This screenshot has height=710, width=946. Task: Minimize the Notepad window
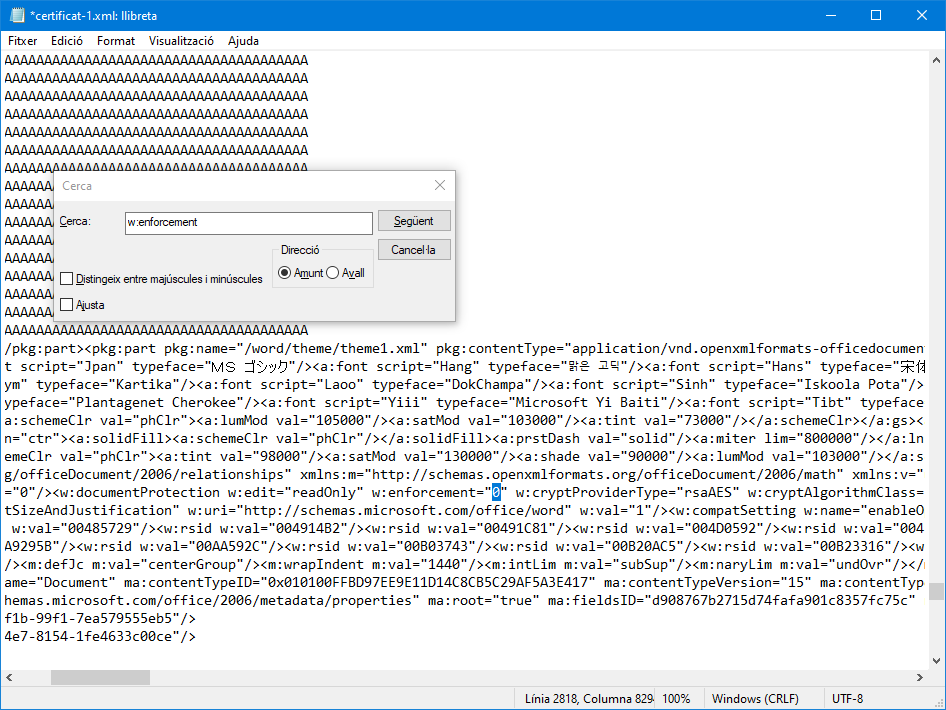[x=830, y=16]
